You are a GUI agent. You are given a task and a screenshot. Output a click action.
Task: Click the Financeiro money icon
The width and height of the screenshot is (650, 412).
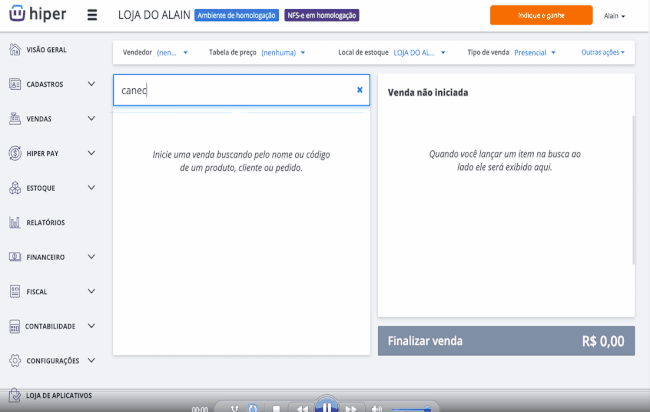tap(15, 257)
